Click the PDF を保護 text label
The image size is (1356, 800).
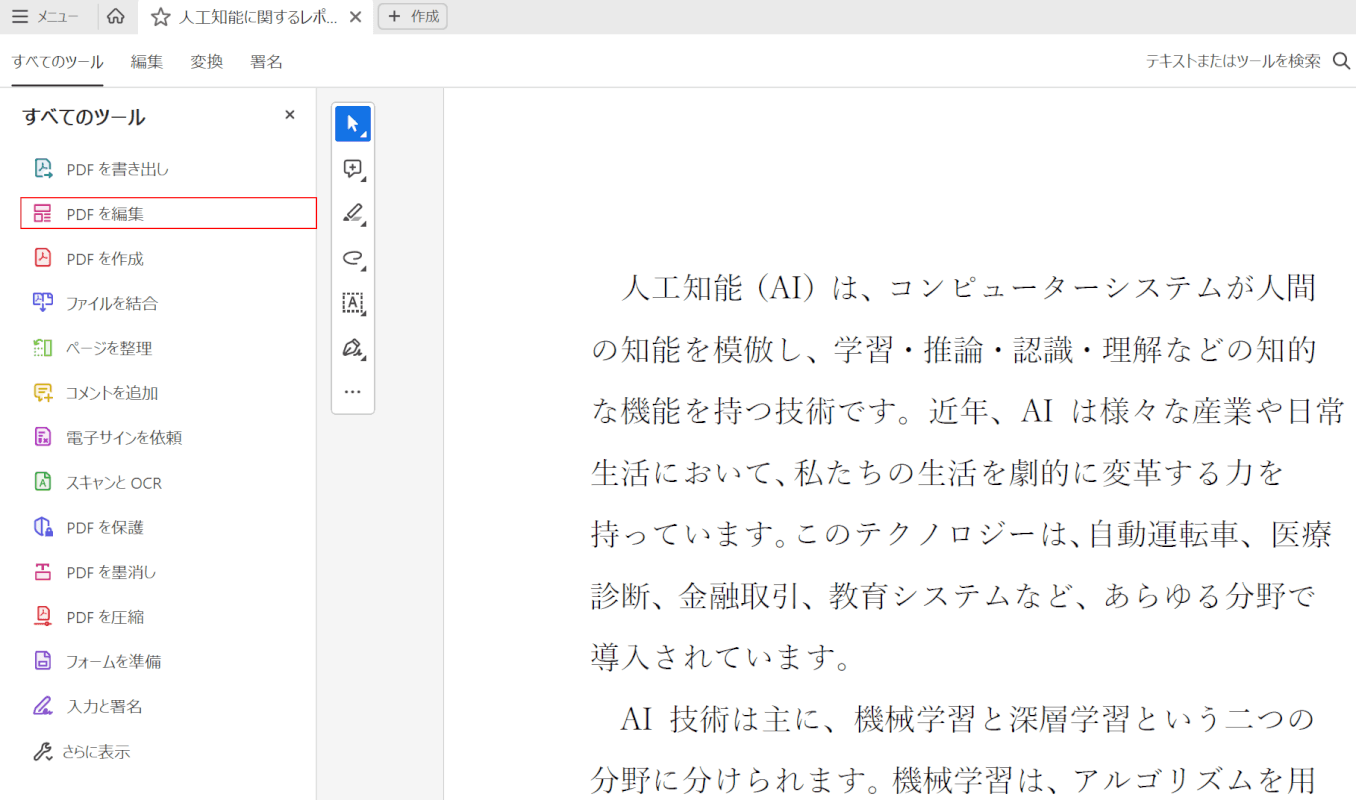point(105,528)
